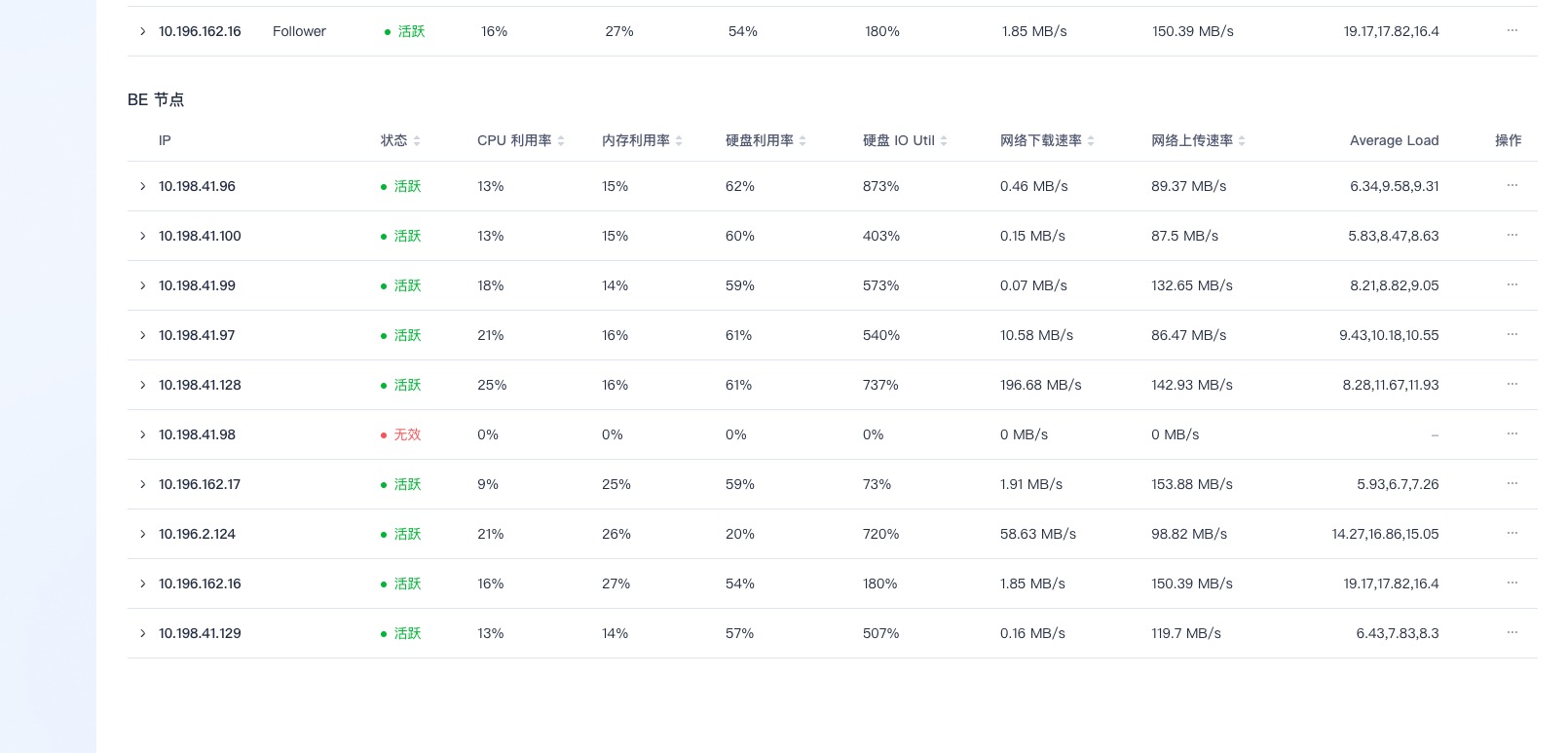
Task: Open more actions for row 10.198.41.96
Action: 1512,185
